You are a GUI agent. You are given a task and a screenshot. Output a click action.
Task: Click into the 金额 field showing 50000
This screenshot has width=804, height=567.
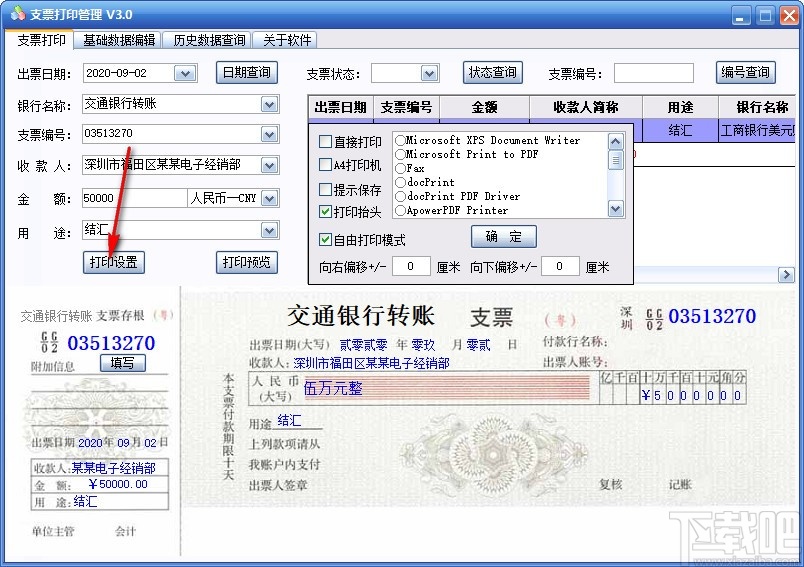tap(134, 198)
